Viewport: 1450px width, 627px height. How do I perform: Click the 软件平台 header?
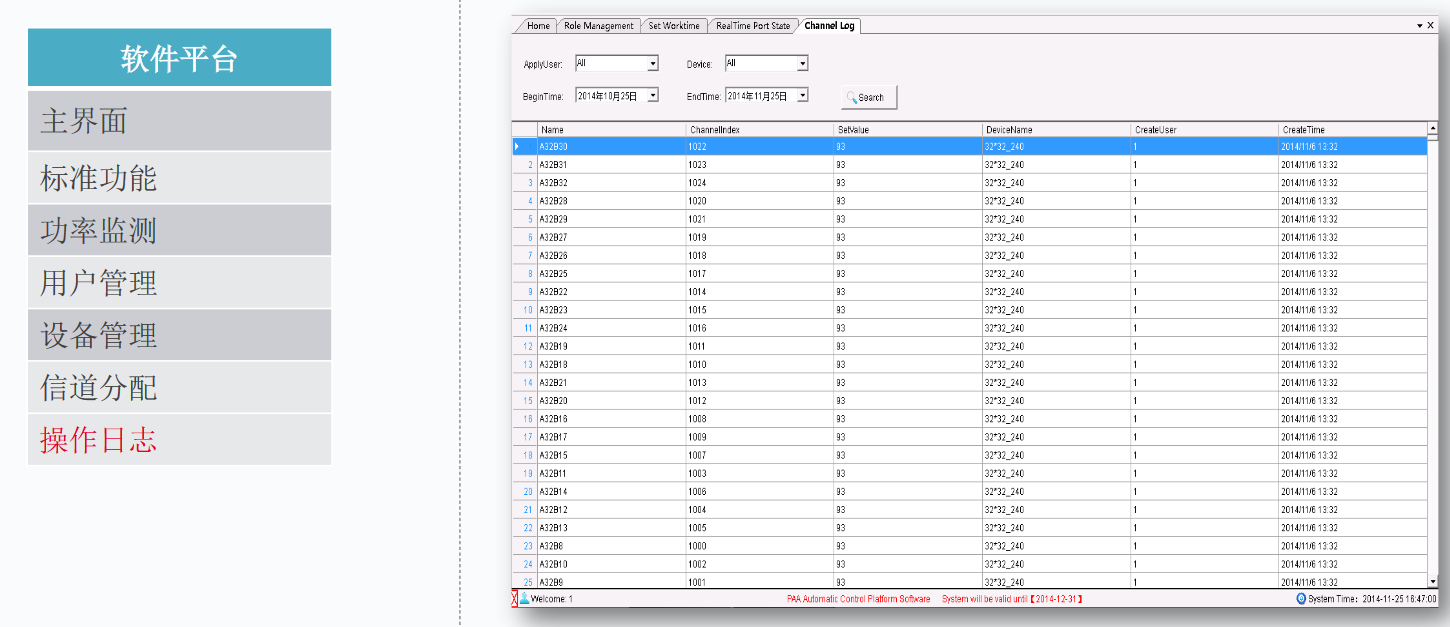[179, 58]
